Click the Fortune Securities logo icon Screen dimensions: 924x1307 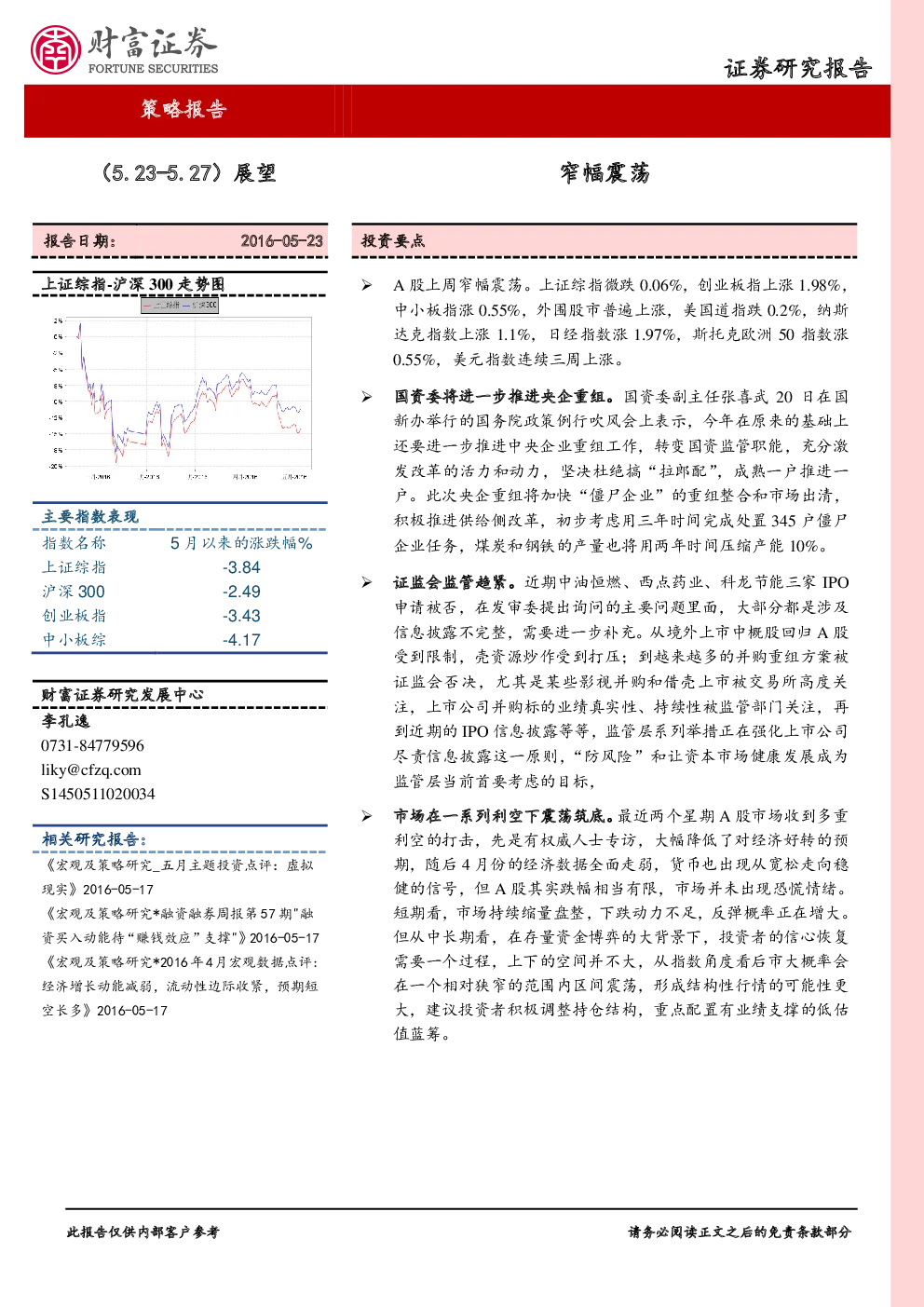[x=55, y=49]
